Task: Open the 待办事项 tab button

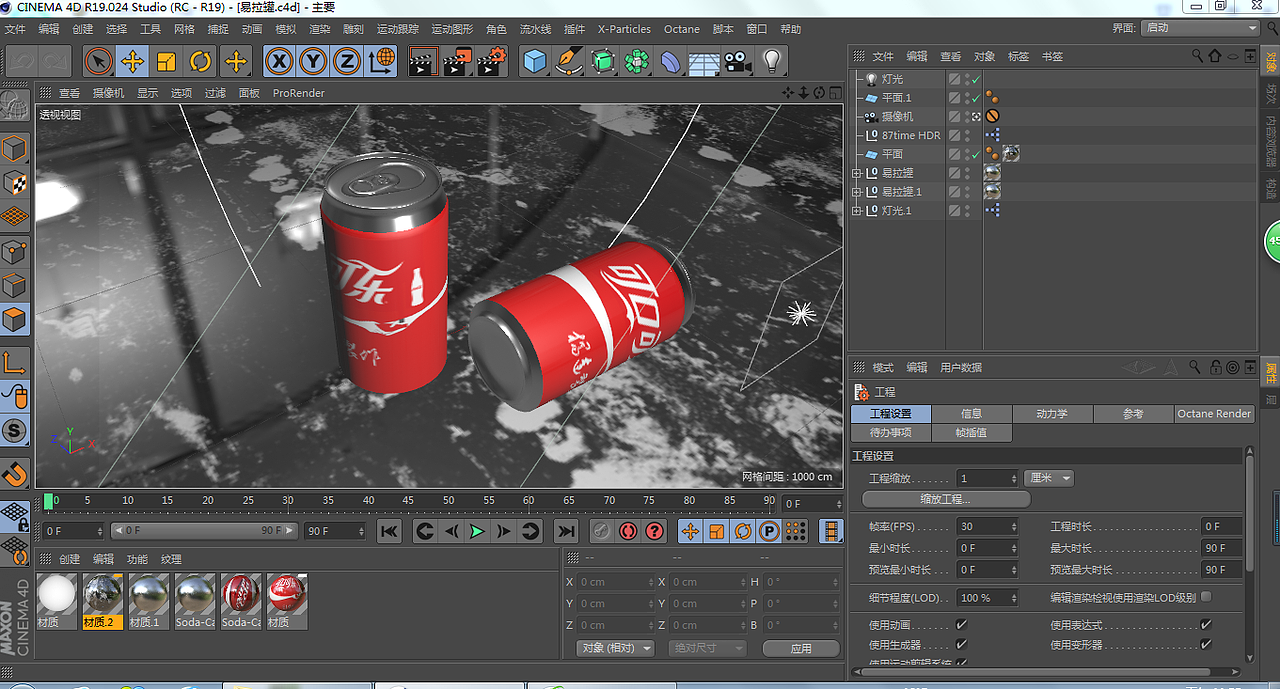Action: [890, 432]
